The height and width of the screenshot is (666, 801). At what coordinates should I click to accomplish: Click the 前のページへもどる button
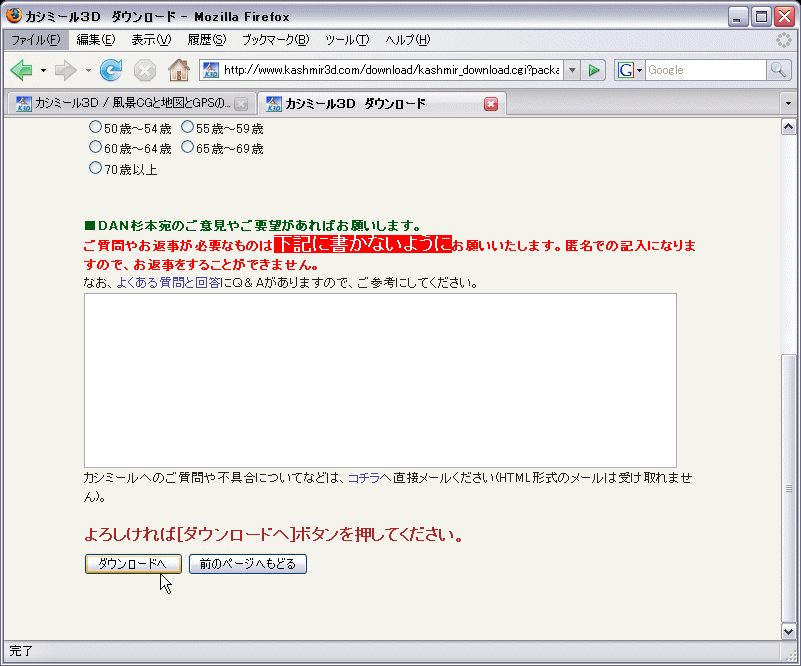[248, 564]
